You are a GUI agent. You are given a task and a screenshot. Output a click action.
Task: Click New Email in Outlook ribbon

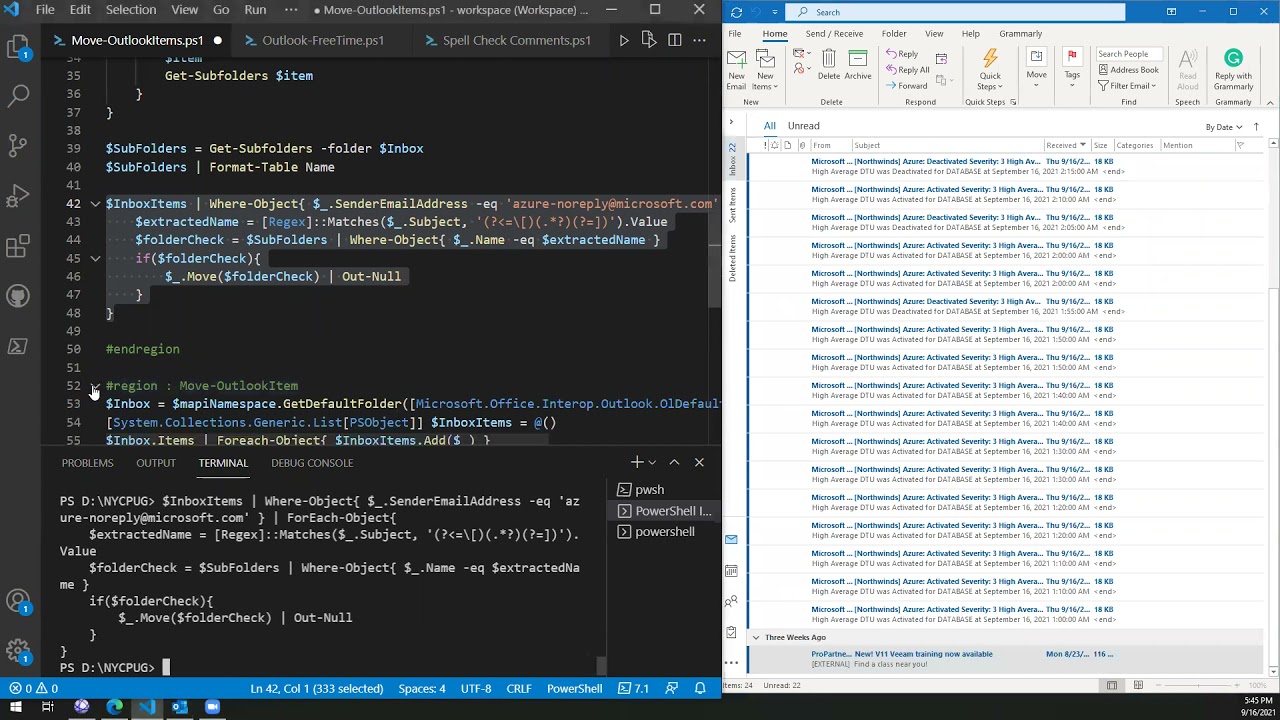(x=736, y=69)
